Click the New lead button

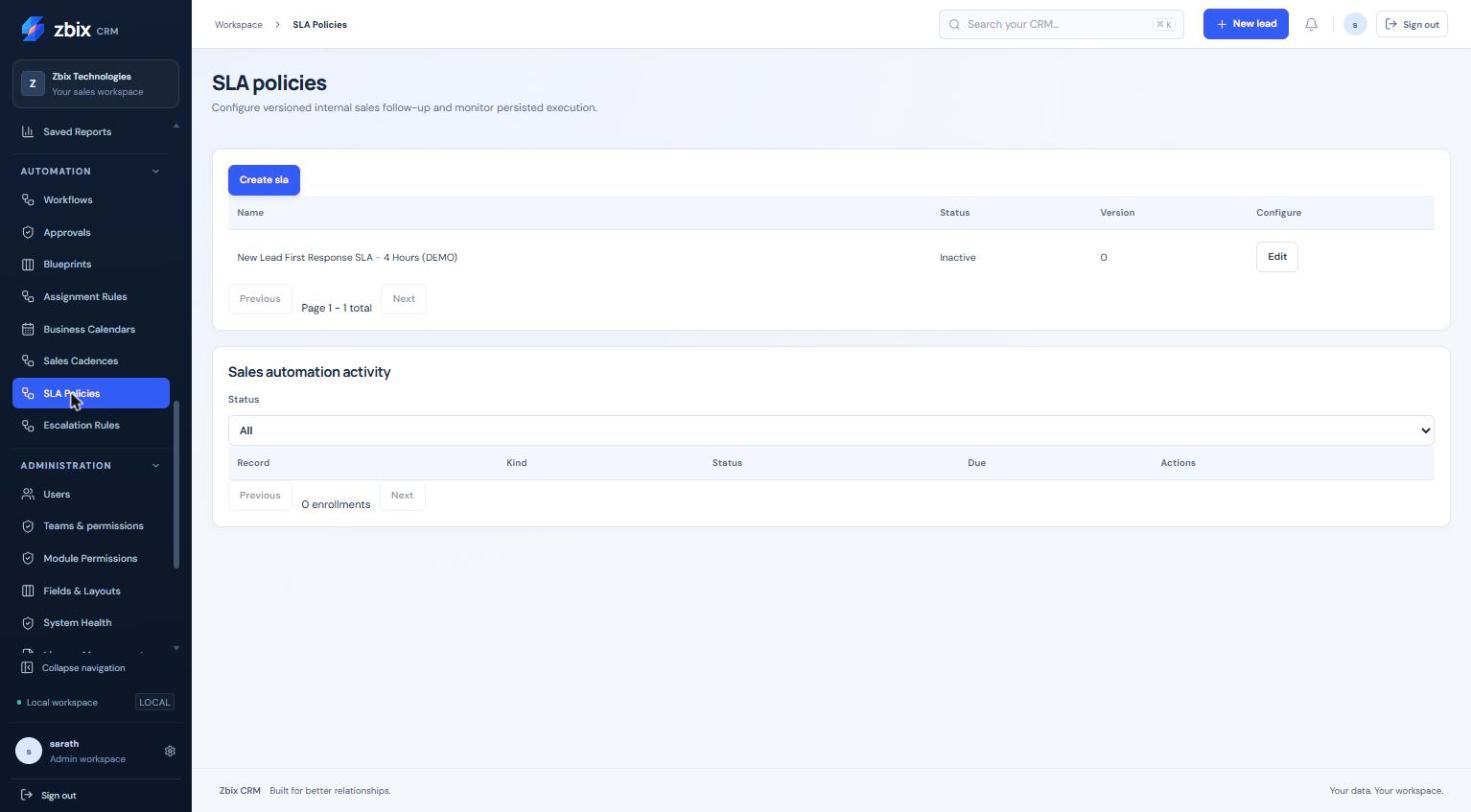1246,24
